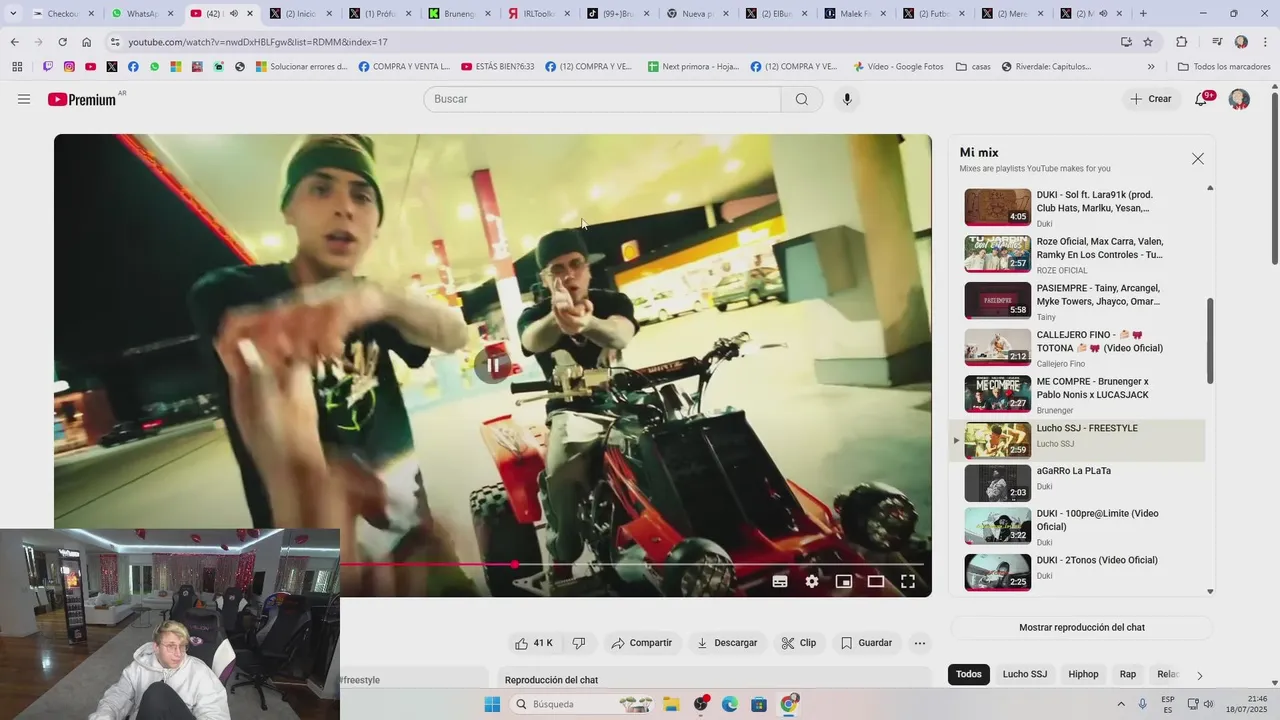Open the YouTube account avatar menu

click(x=1239, y=99)
